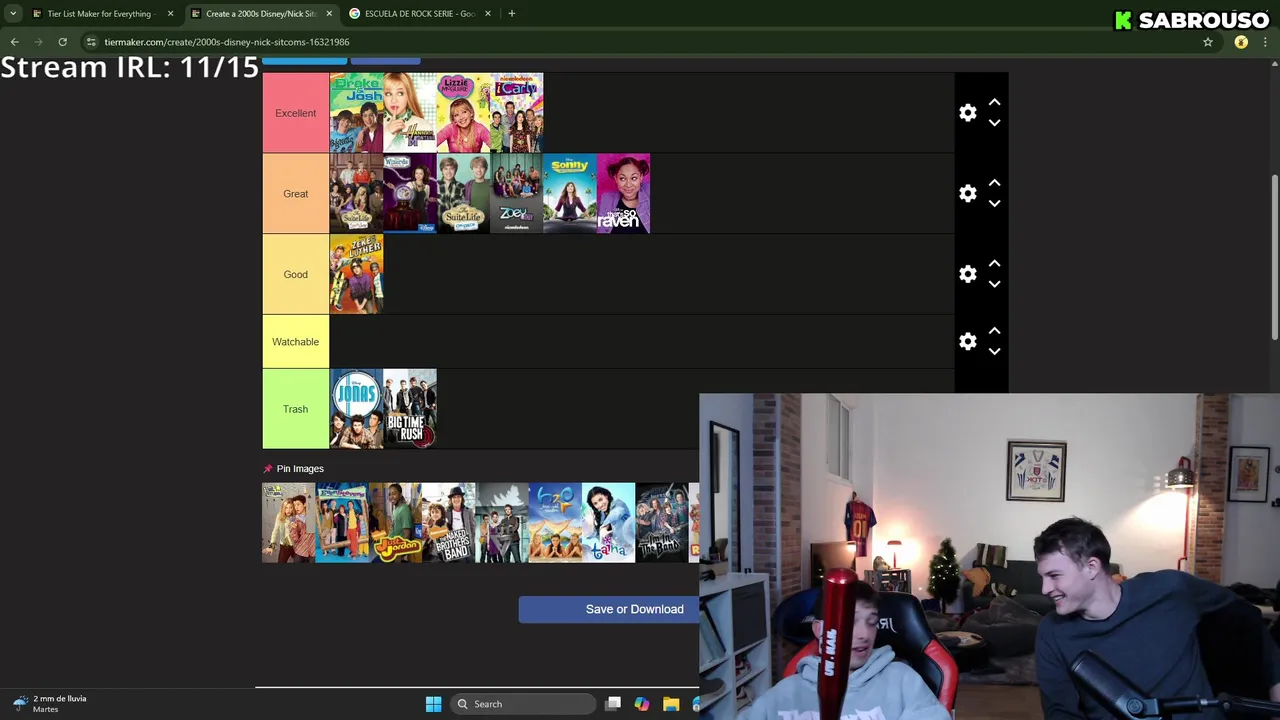Image resolution: width=1280 pixels, height=720 pixels.
Task: Move Excellent tier up with arrow
Action: point(994,102)
